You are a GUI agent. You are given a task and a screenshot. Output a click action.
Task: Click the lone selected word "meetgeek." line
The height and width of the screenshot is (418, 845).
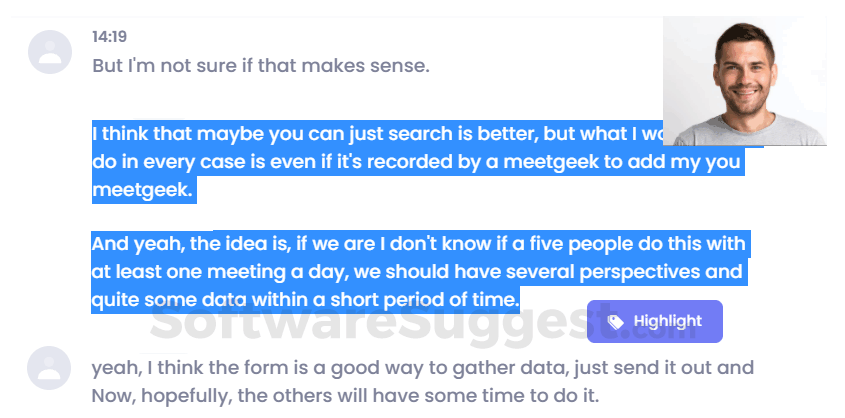[x=142, y=189]
